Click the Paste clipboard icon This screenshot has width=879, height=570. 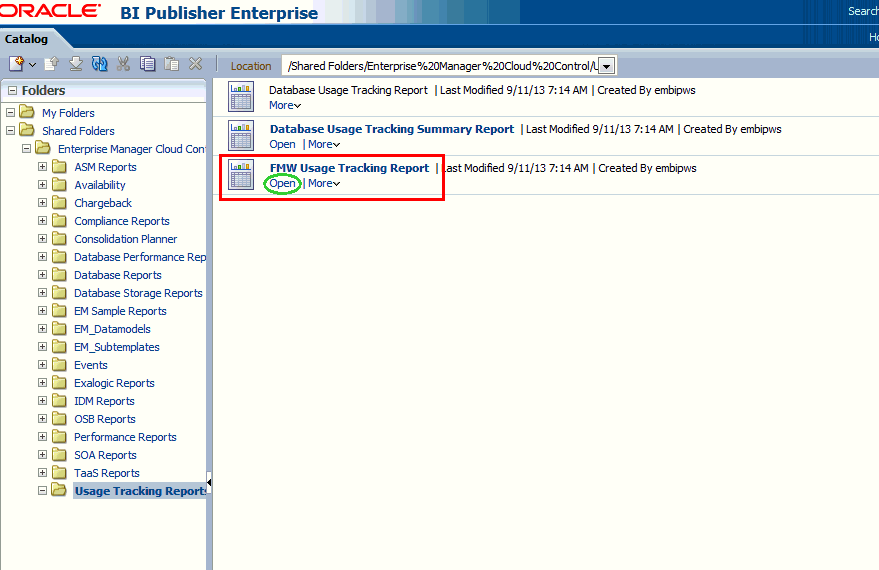pos(172,64)
